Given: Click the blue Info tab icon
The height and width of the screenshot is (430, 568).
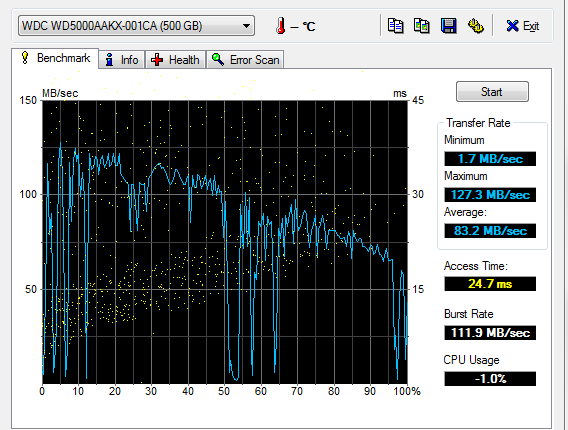Looking at the screenshot, I should click(x=109, y=60).
